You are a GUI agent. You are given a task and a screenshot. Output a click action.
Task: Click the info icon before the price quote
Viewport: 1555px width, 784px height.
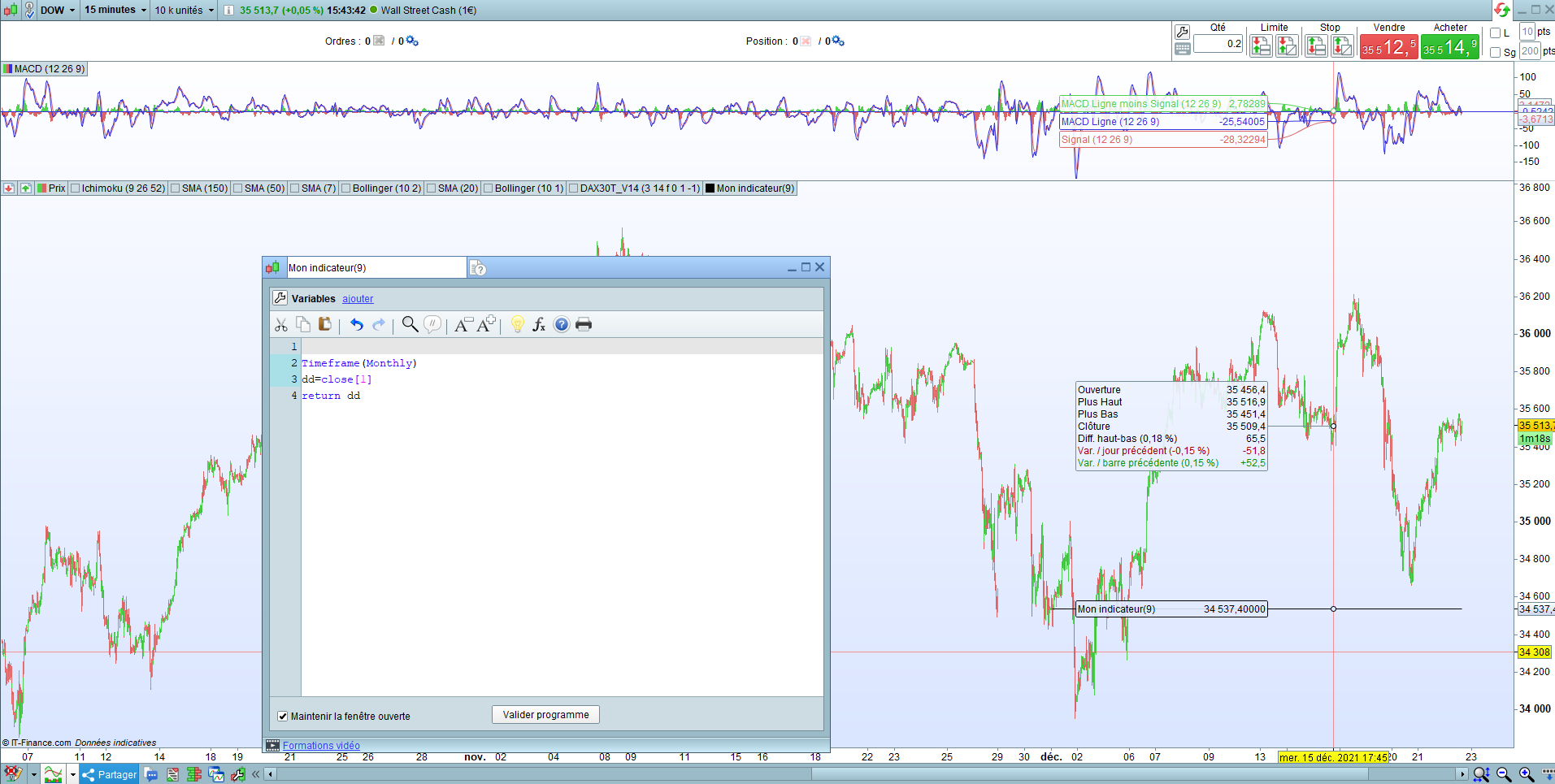[228, 11]
